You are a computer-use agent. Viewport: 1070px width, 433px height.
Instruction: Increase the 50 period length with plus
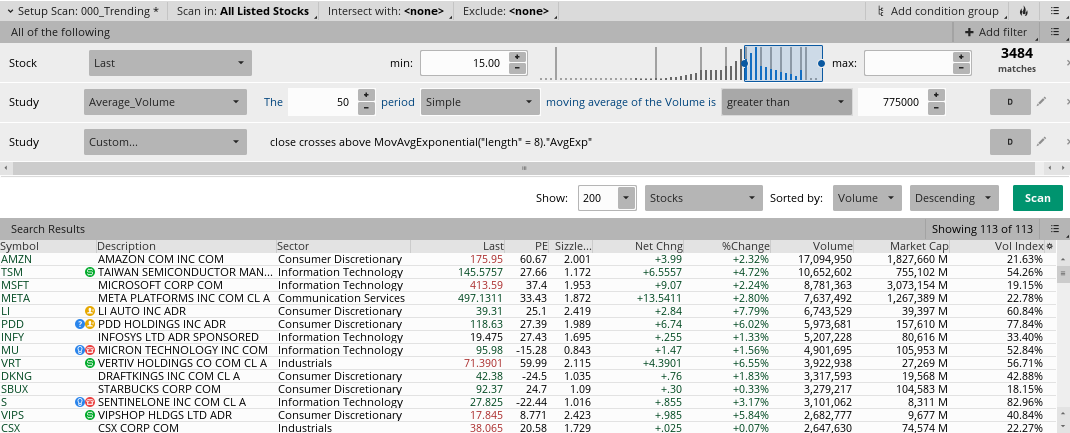tap(366, 96)
